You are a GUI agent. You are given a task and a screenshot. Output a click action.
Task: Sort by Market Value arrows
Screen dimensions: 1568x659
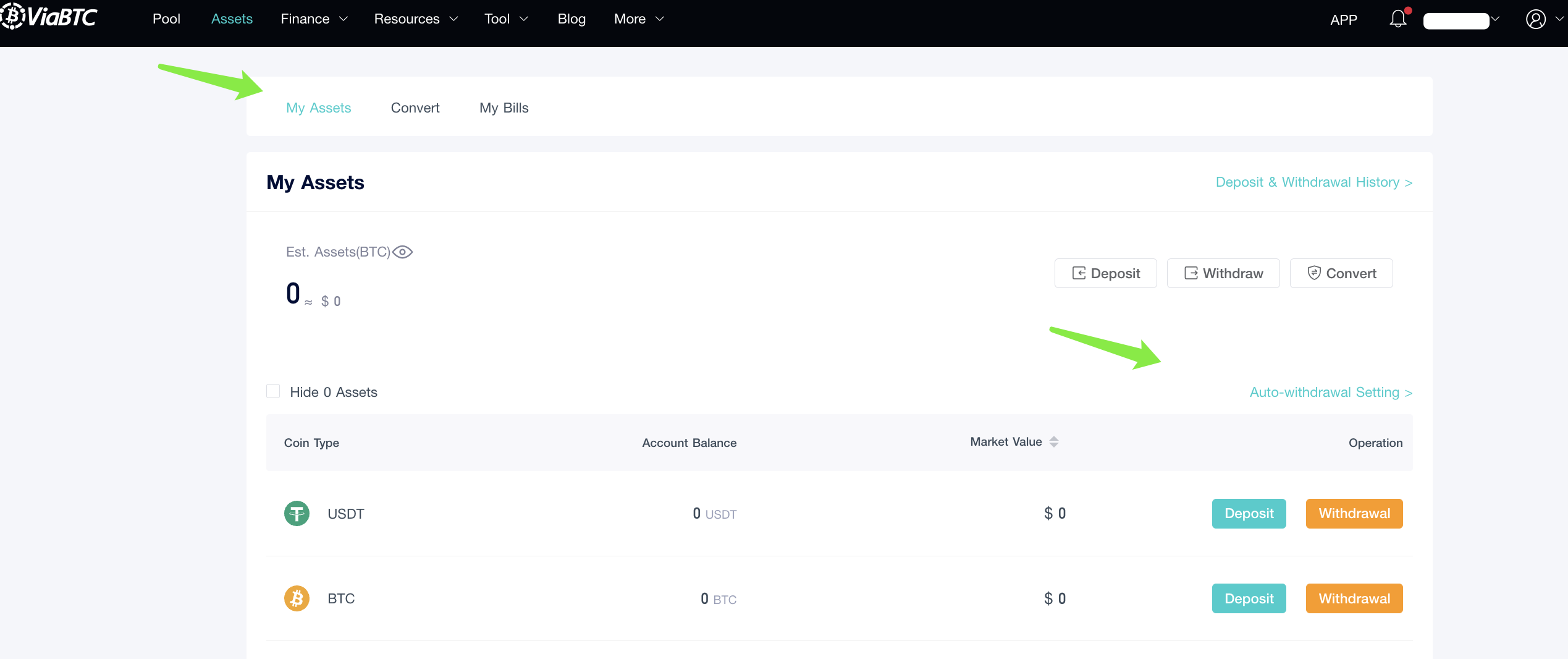tap(1054, 442)
